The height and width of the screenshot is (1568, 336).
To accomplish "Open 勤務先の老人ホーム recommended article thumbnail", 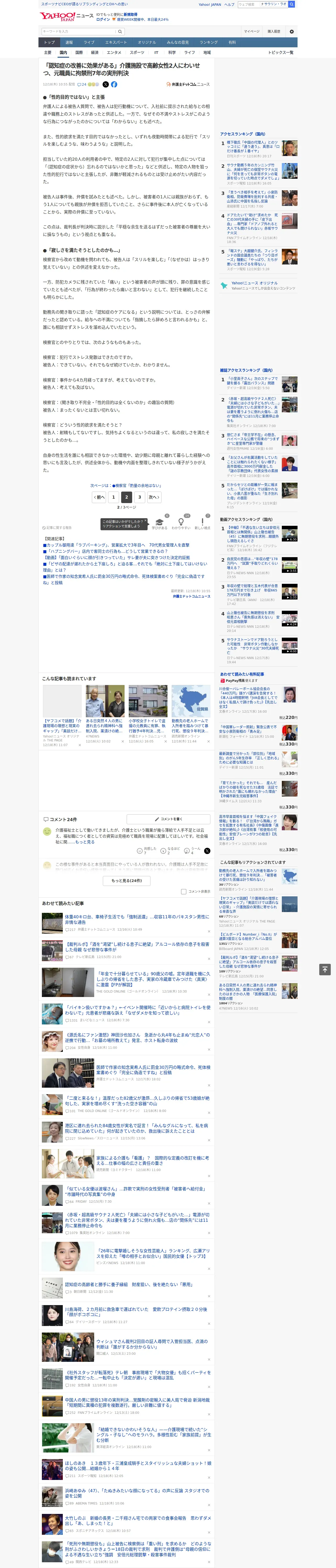I will click(x=191, y=701).
